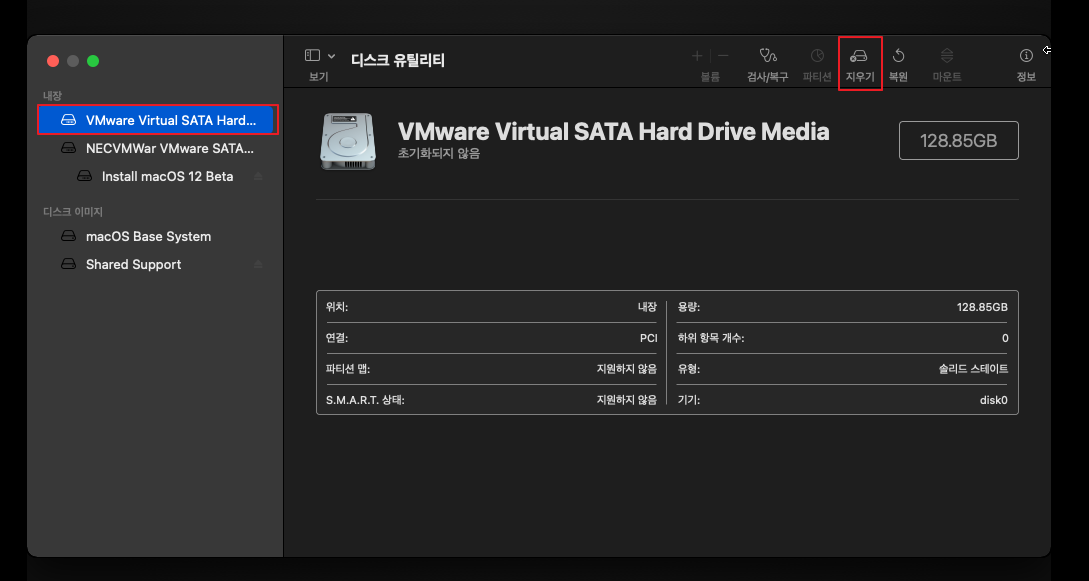Click the 초기화되지 않음 status text

tap(439, 153)
